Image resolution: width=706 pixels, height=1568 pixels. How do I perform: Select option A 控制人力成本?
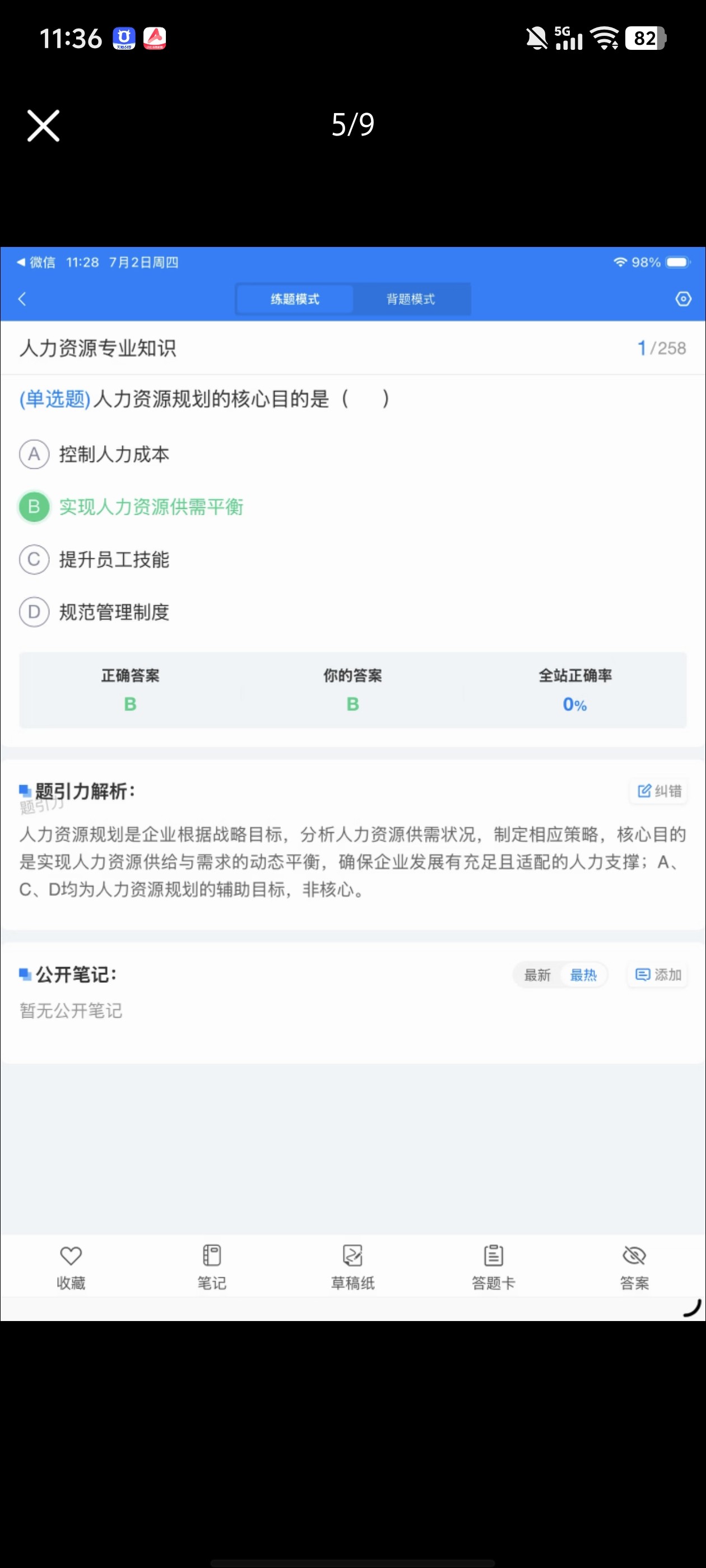(95, 454)
